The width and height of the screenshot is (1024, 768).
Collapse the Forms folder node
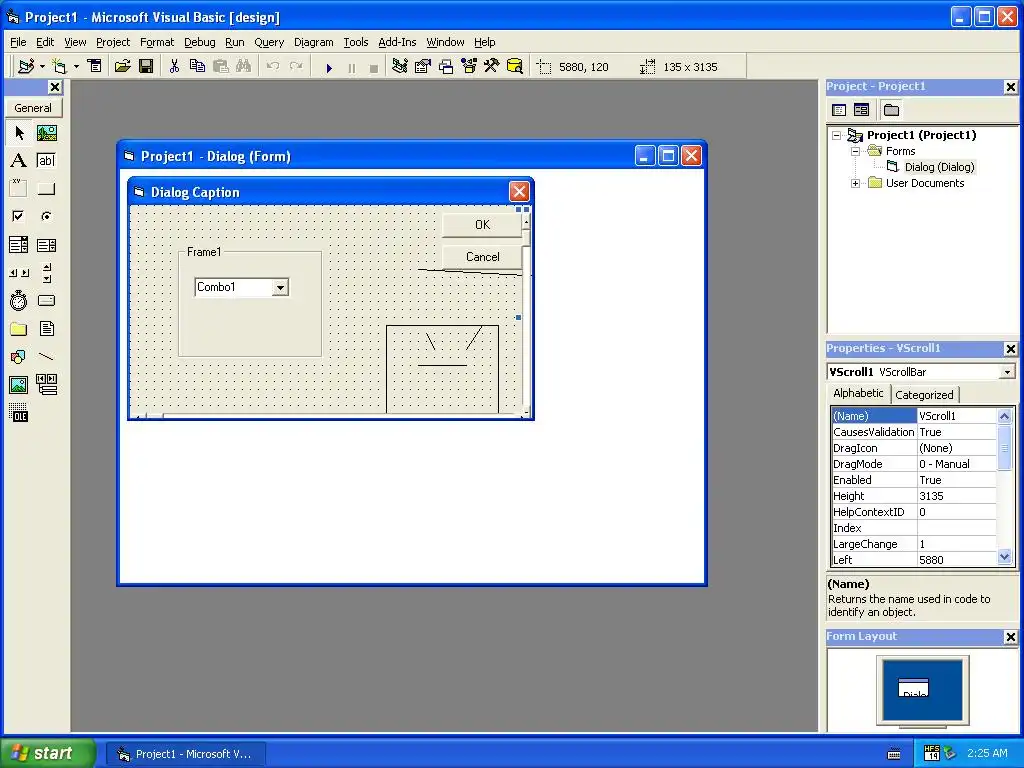856,151
